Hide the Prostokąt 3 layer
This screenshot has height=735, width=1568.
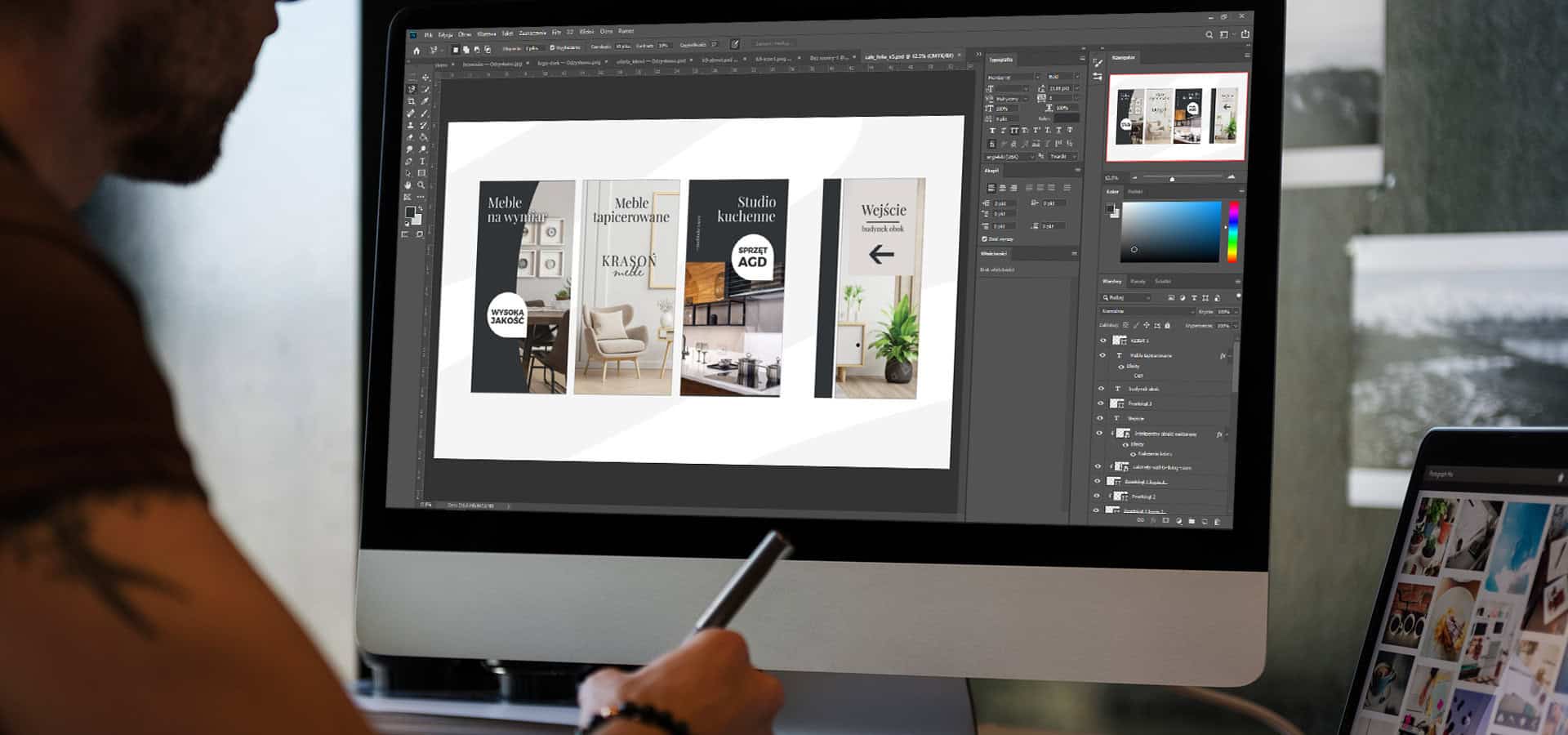coord(1101,403)
